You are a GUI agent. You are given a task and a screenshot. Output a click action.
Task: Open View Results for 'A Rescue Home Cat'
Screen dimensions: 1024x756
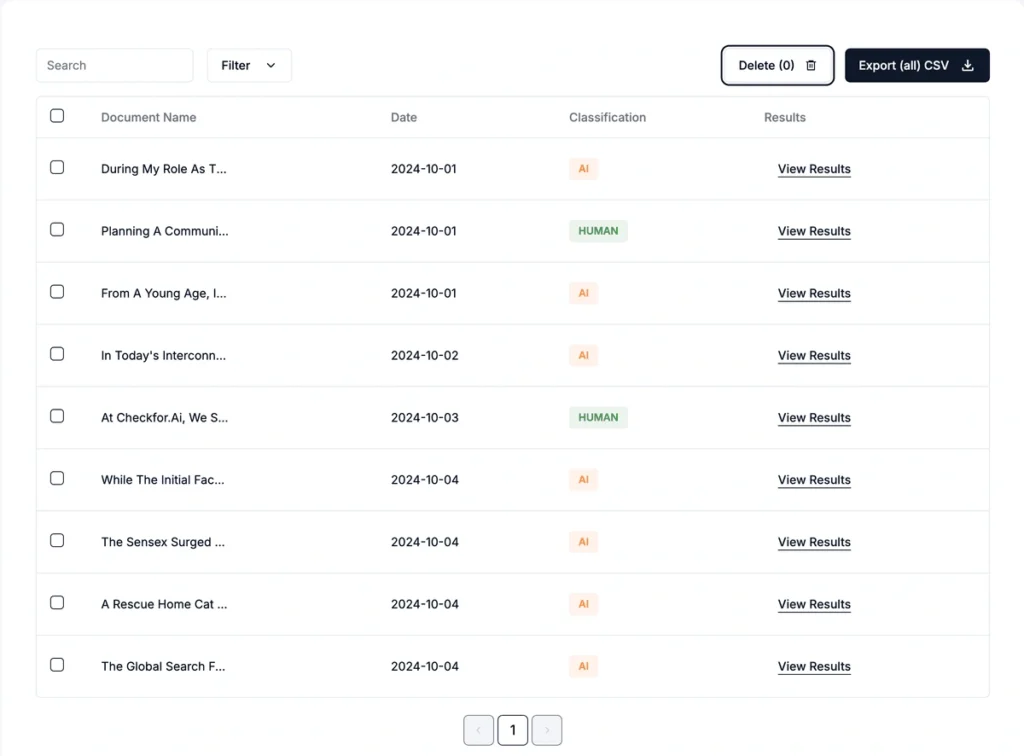(814, 604)
